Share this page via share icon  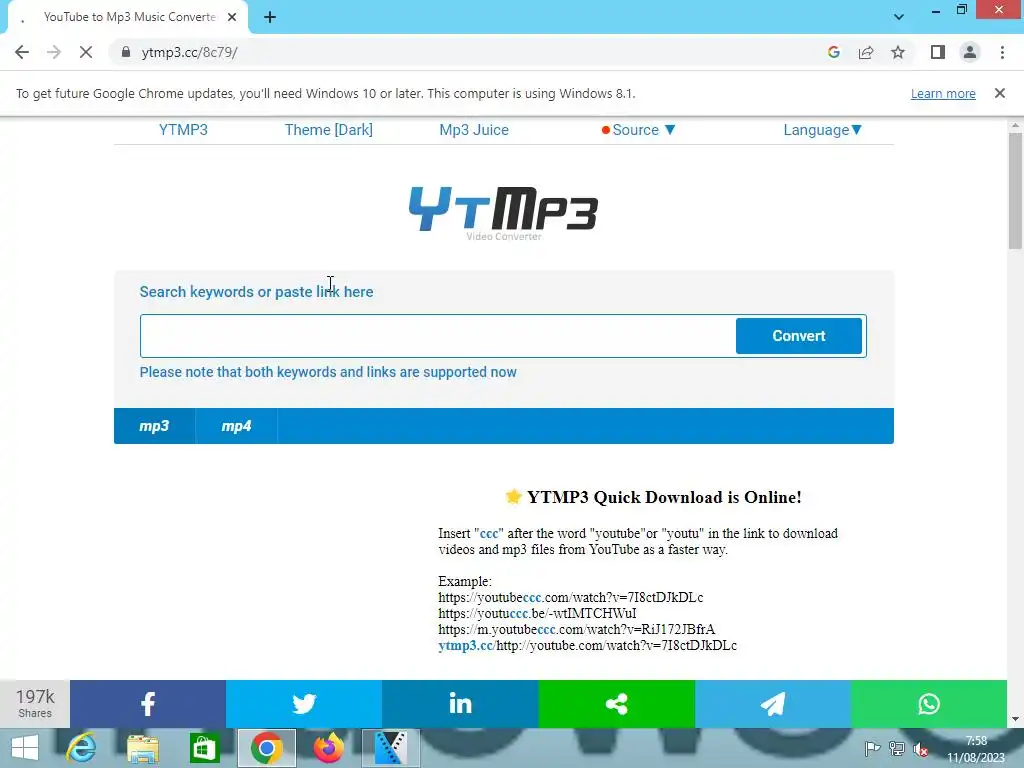coord(866,52)
